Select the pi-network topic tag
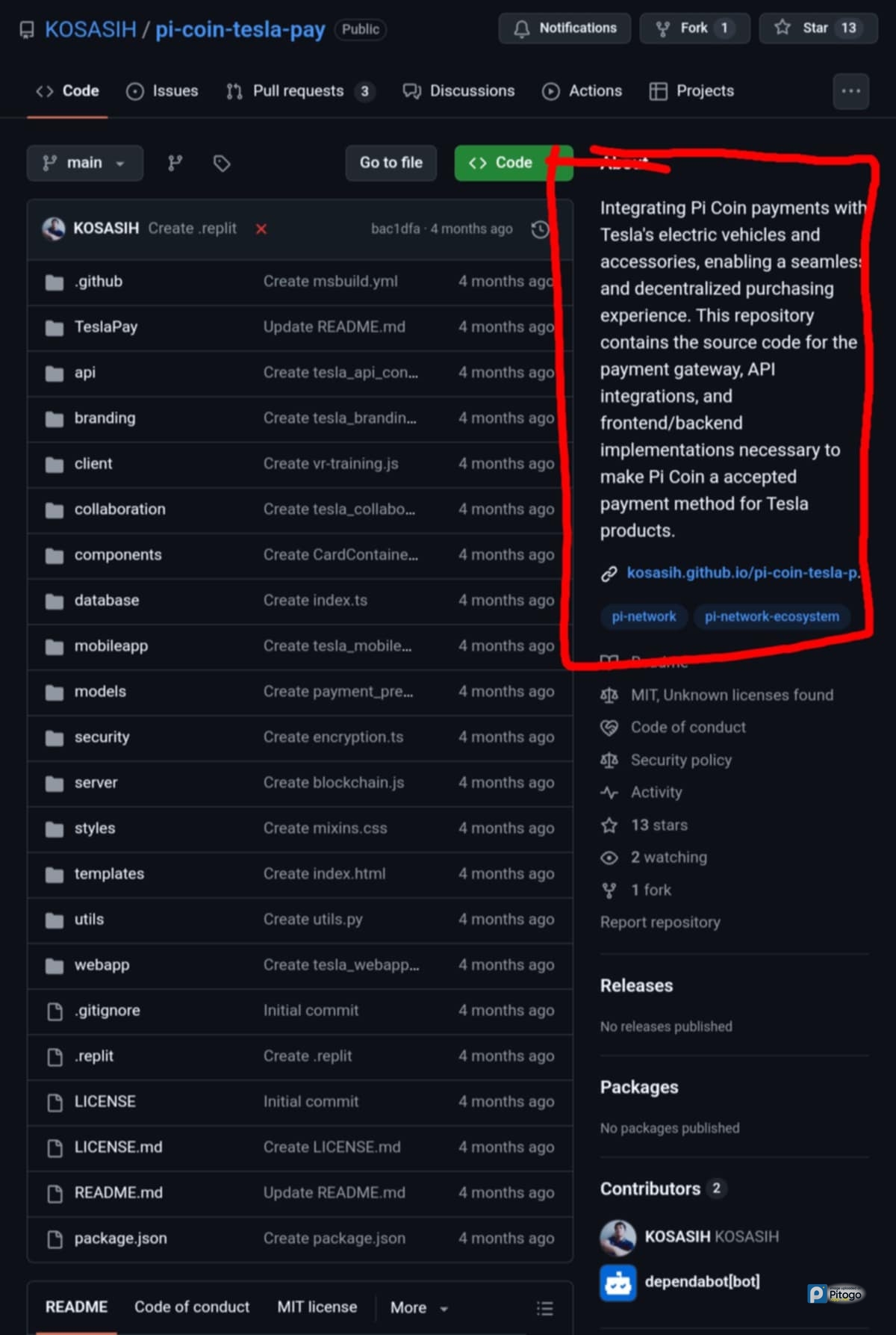Screen dimensions: 896x1335 [644, 617]
